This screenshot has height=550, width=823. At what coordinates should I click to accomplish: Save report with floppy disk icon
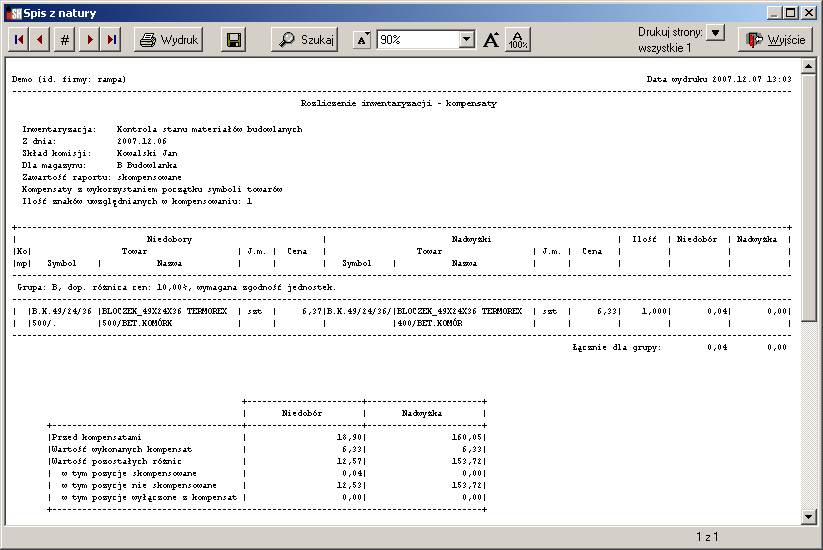[234, 39]
